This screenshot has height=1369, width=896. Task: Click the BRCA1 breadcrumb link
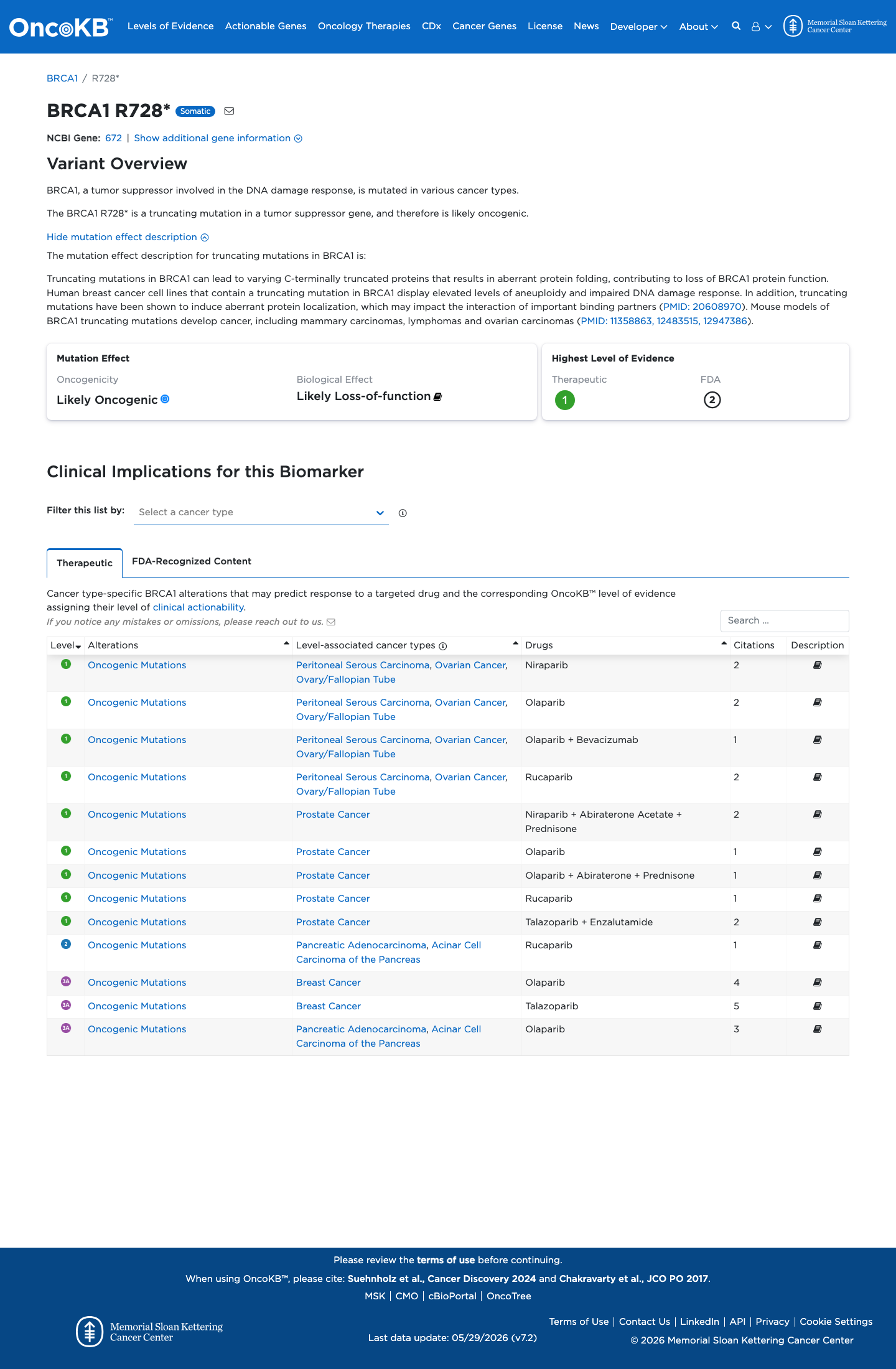click(62, 78)
